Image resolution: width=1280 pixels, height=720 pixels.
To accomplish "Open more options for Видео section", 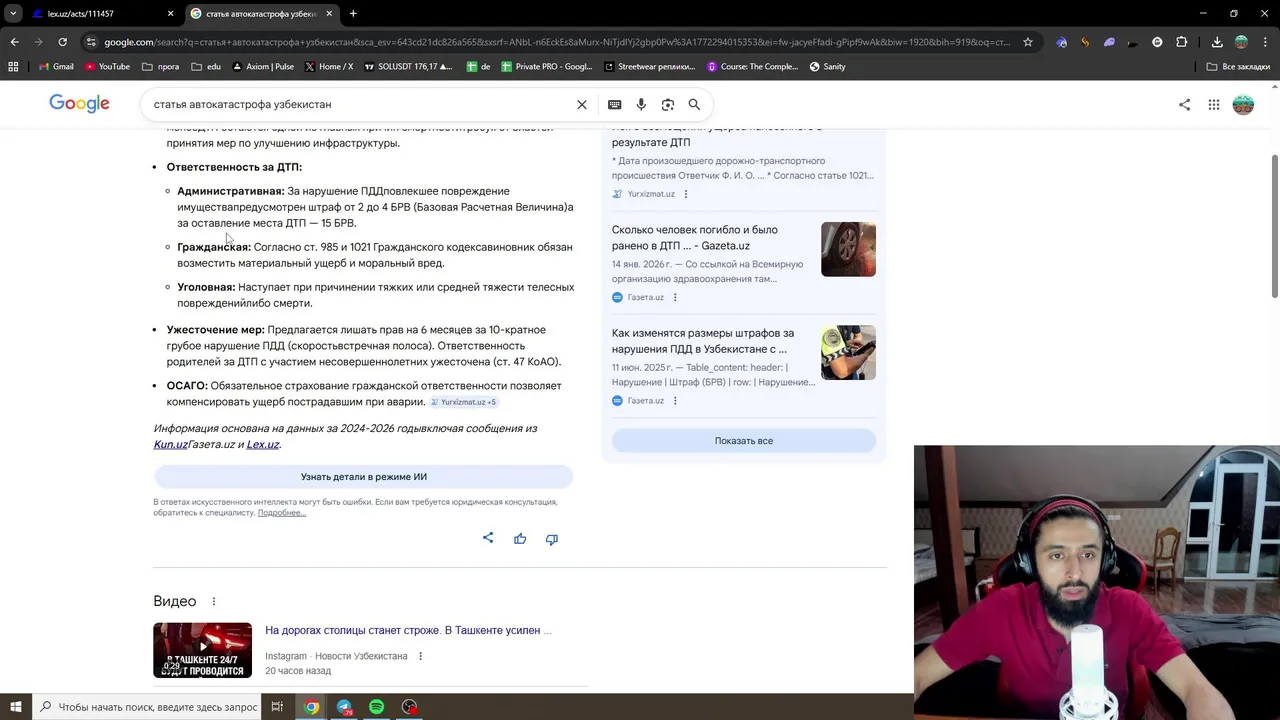I will click(x=213, y=601).
